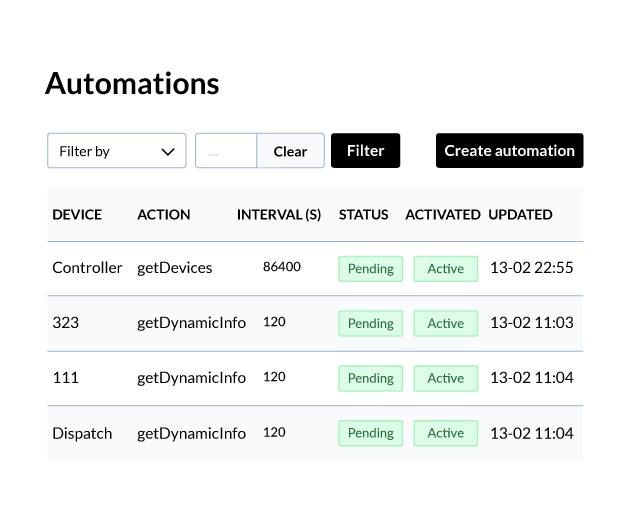Toggle Active badge for Controller row
Screen dimensions: 631x532
click(x=446, y=269)
